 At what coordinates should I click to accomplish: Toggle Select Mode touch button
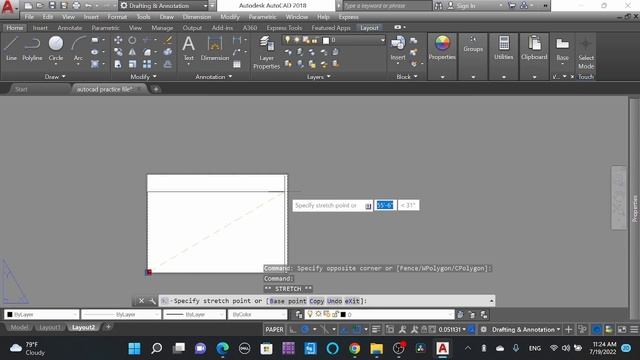coord(586,52)
